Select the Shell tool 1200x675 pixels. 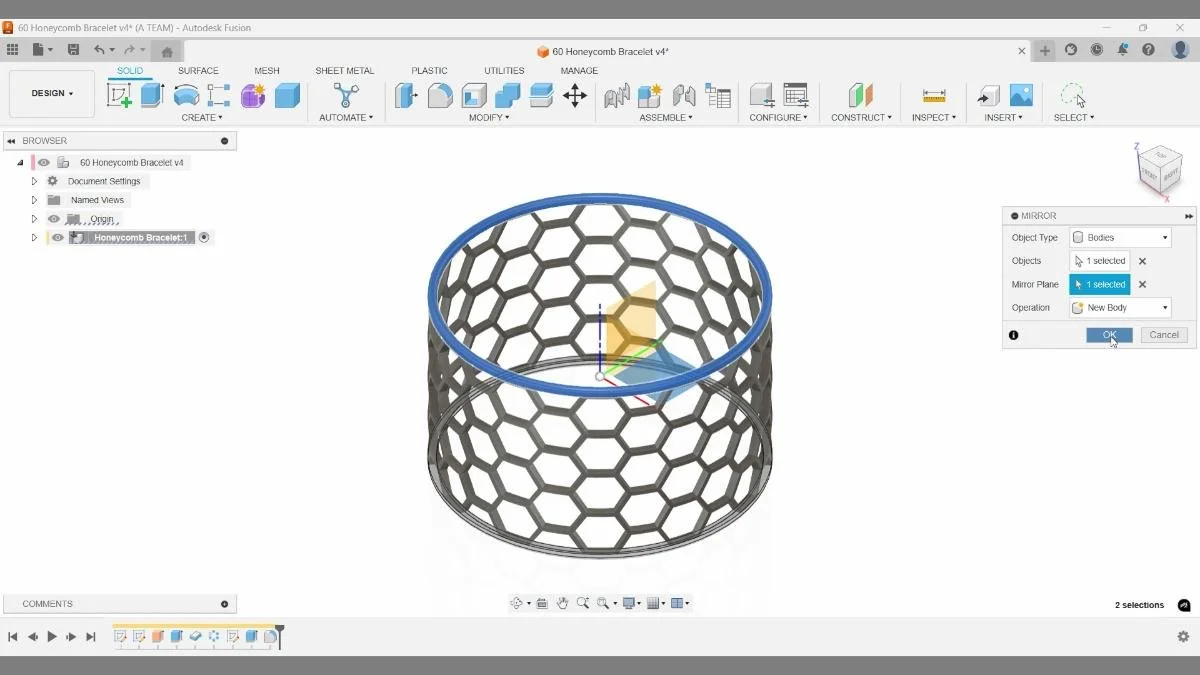[x=474, y=95]
